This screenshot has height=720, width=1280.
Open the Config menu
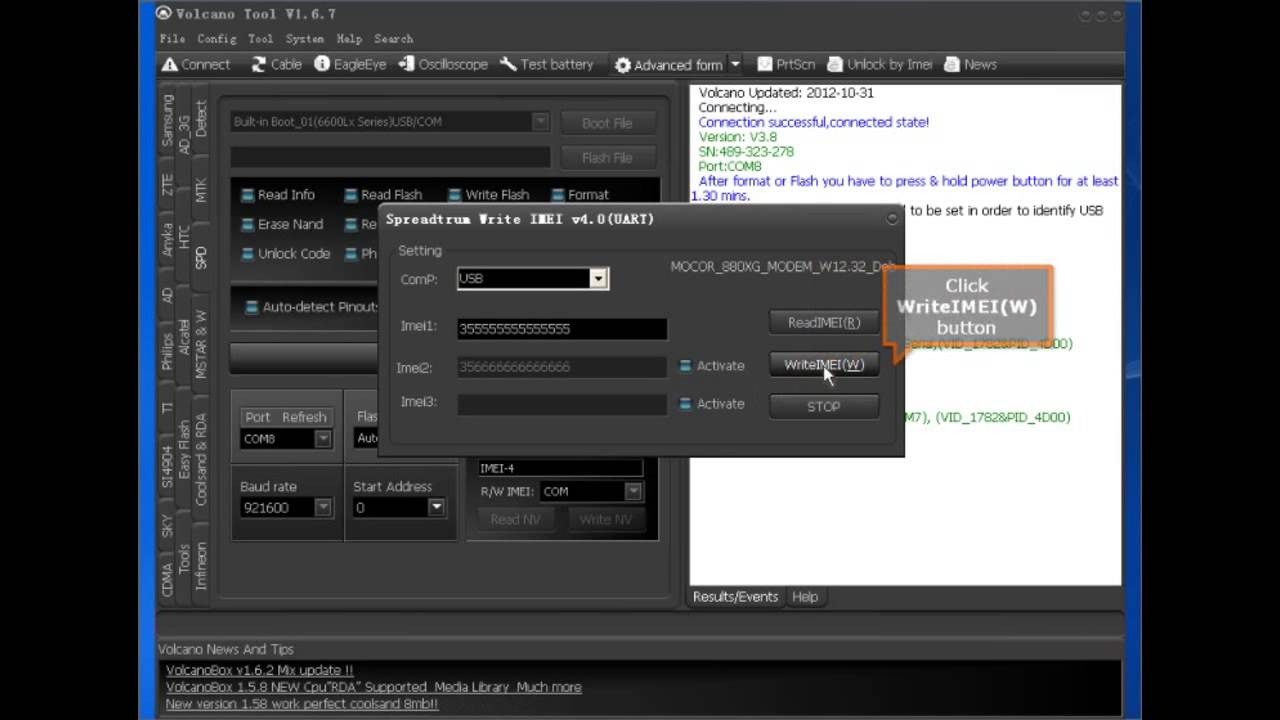(x=216, y=39)
